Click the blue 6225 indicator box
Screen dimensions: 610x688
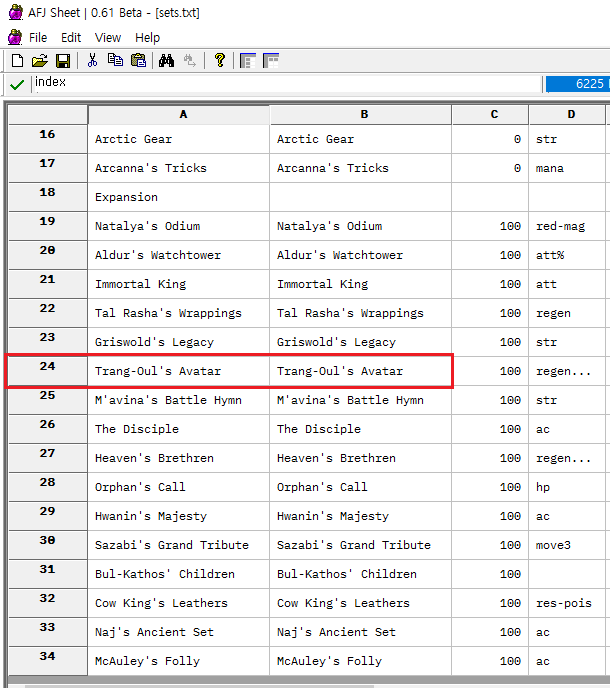tap(578, 84)
